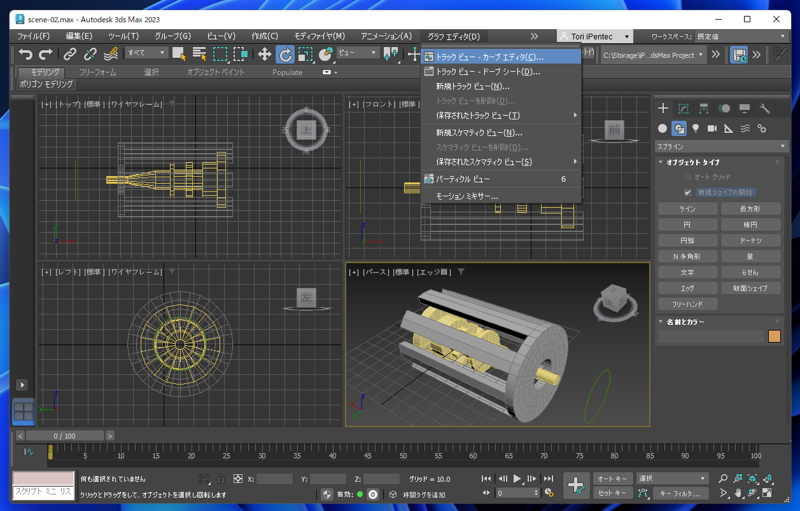Click the 長方形 shape button
This screenshot has width=800, height=511.
(x=751, y=209)
